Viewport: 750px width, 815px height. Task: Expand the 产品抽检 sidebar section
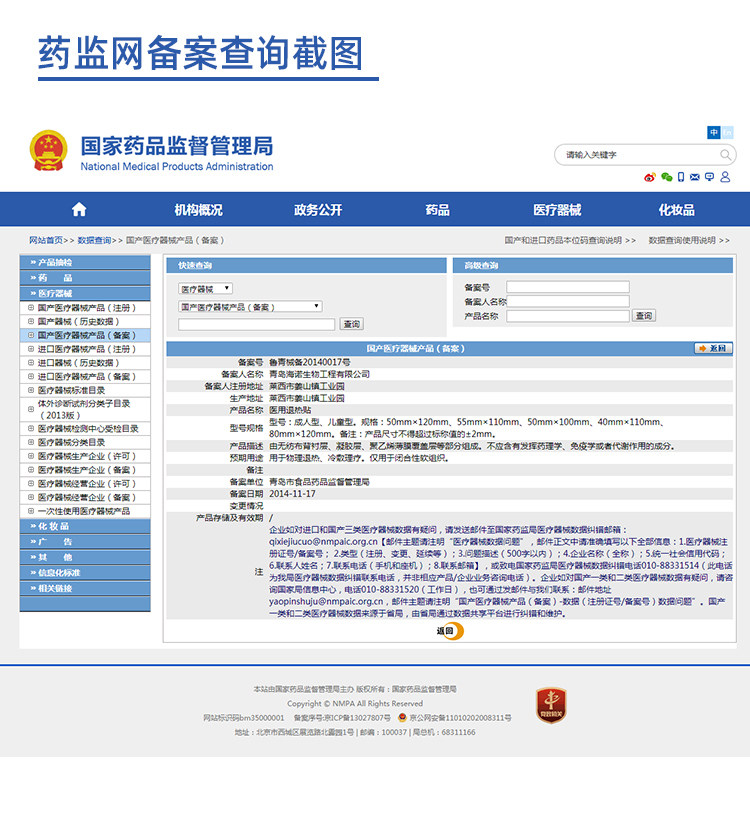tap(85, 262)
